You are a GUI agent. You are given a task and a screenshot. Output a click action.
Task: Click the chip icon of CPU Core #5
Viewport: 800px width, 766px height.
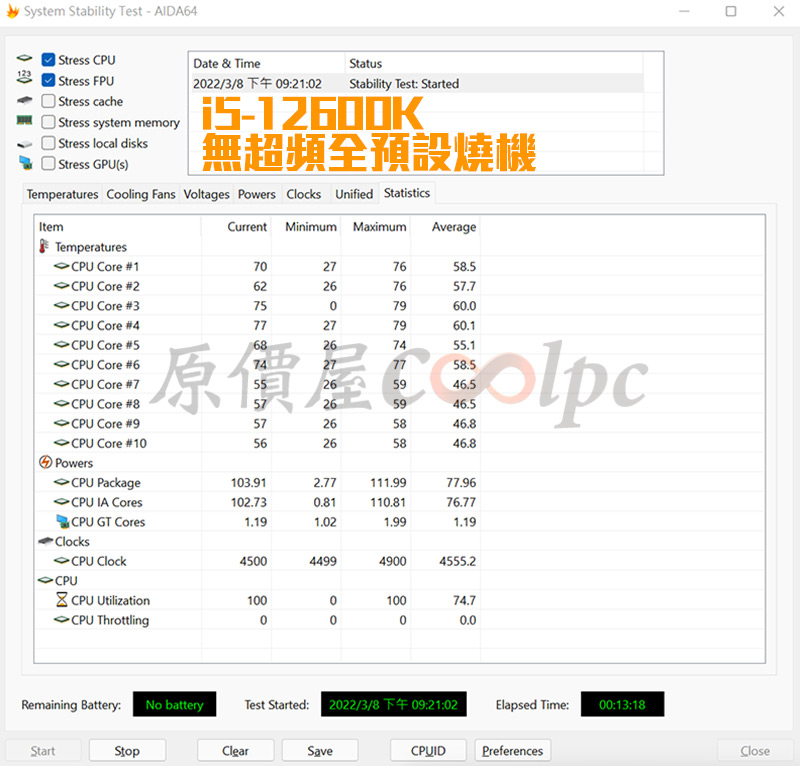pyautogui.click(x=62, y=344)
